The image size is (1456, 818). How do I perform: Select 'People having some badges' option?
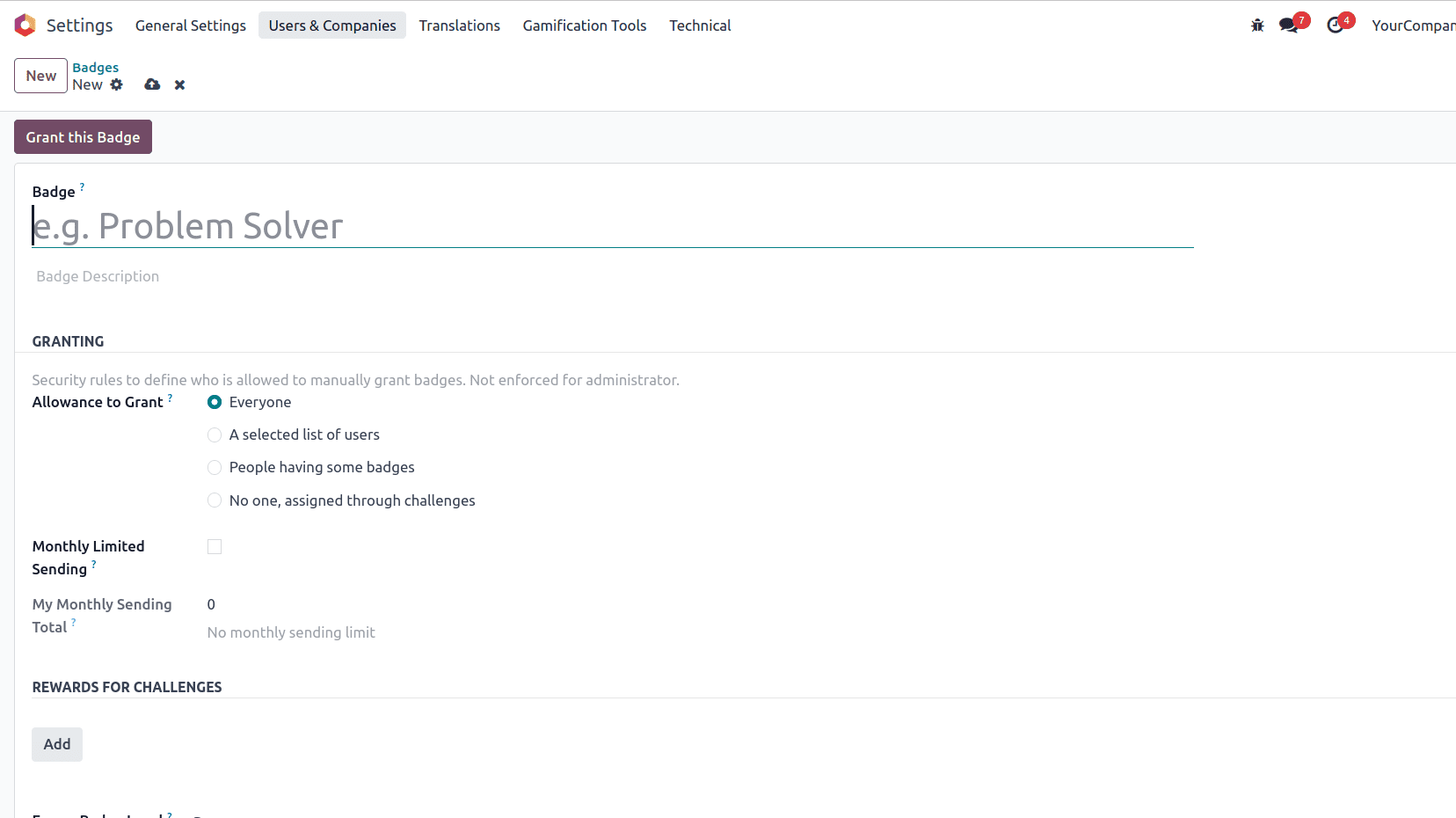click(x=215, y=467)
